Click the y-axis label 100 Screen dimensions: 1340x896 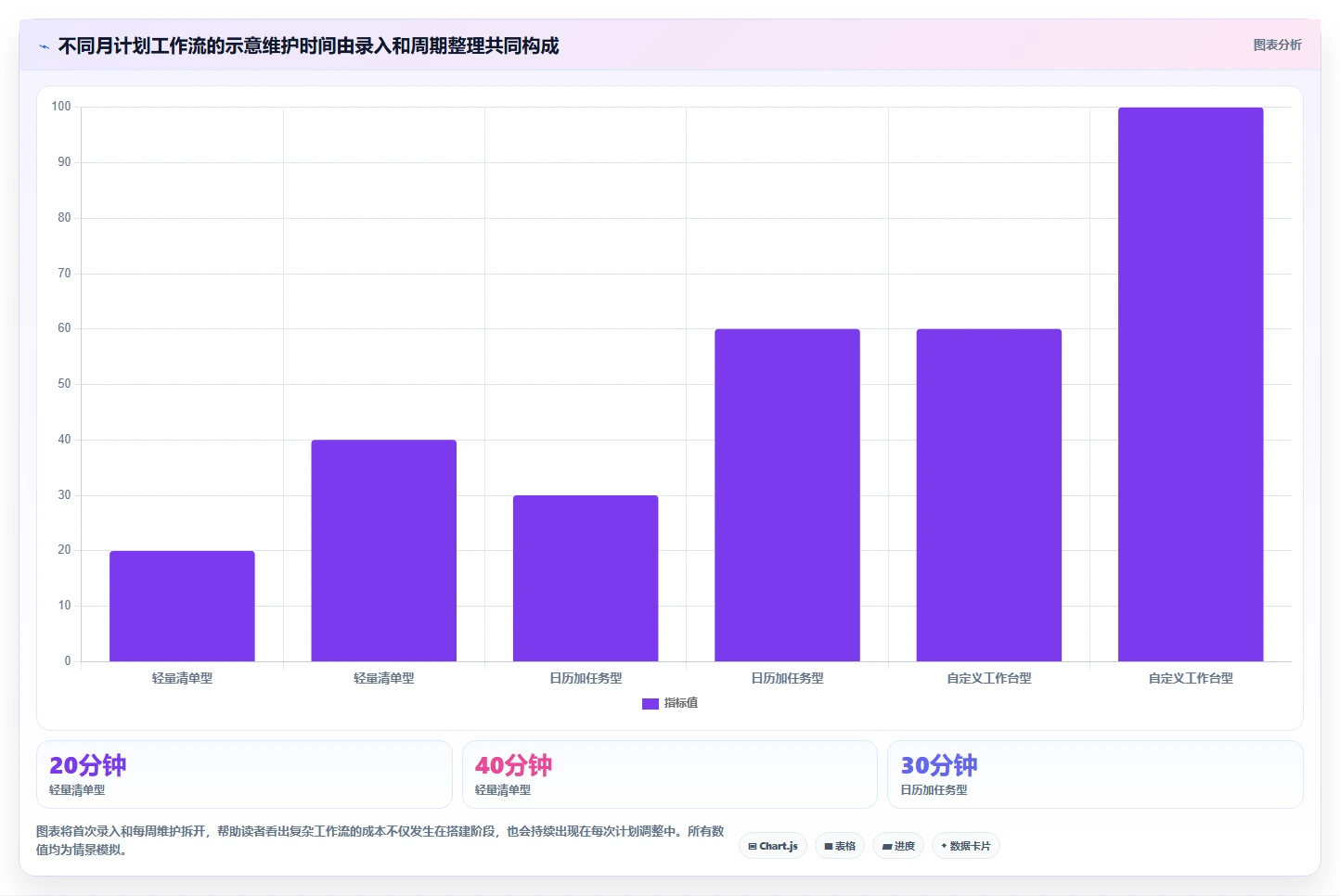coord(61,107)
